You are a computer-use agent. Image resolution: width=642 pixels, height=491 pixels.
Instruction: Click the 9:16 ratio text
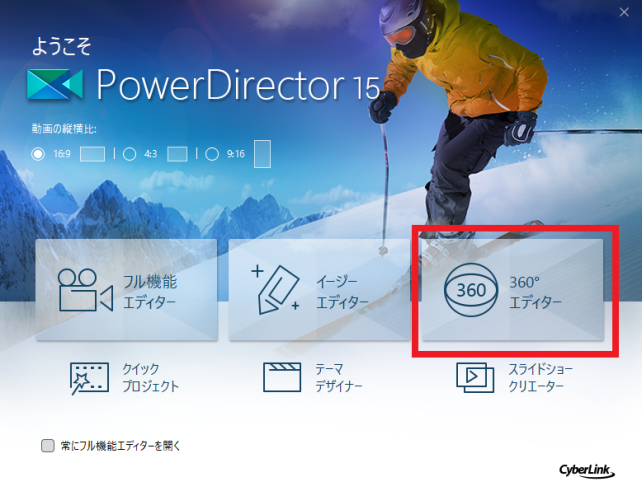click(x=236, y=154)
